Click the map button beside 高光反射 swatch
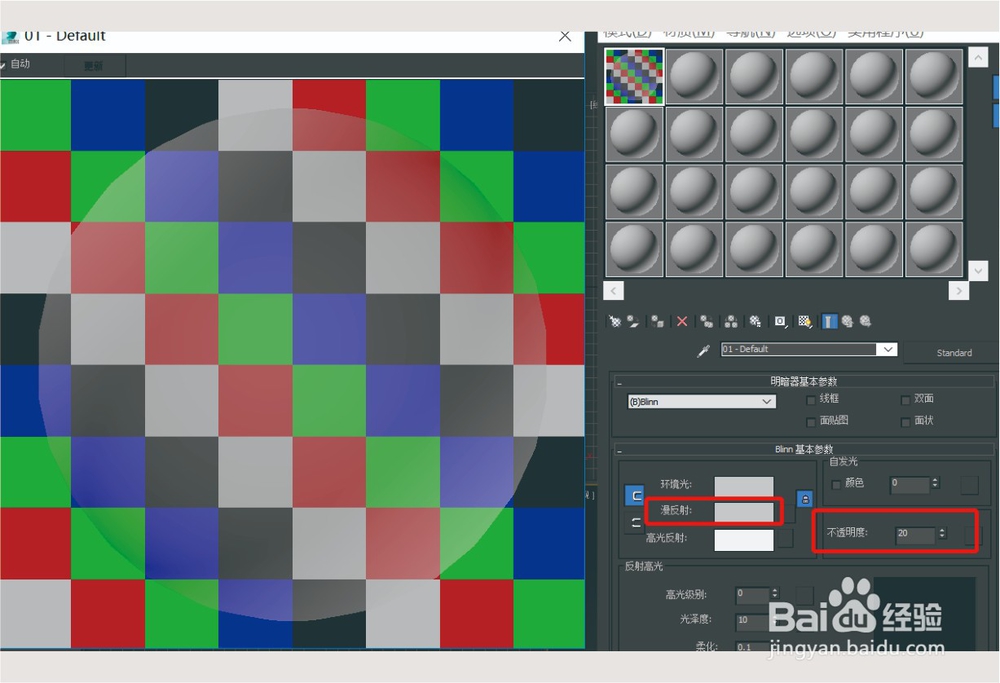Screen dimensions: 1000x683 point(786,538)
